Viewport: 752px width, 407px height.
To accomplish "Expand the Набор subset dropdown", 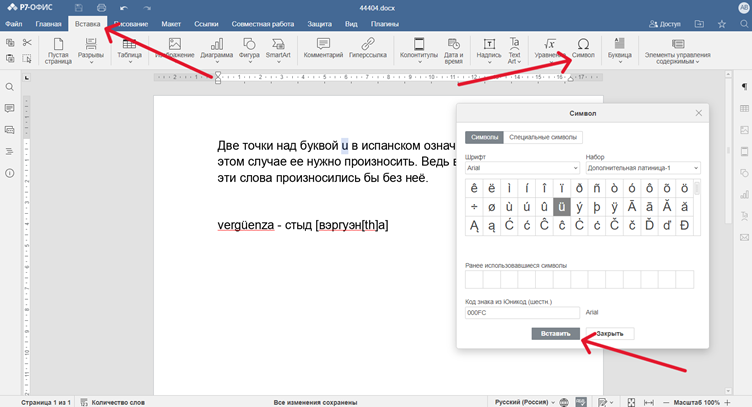I will 642,168.
